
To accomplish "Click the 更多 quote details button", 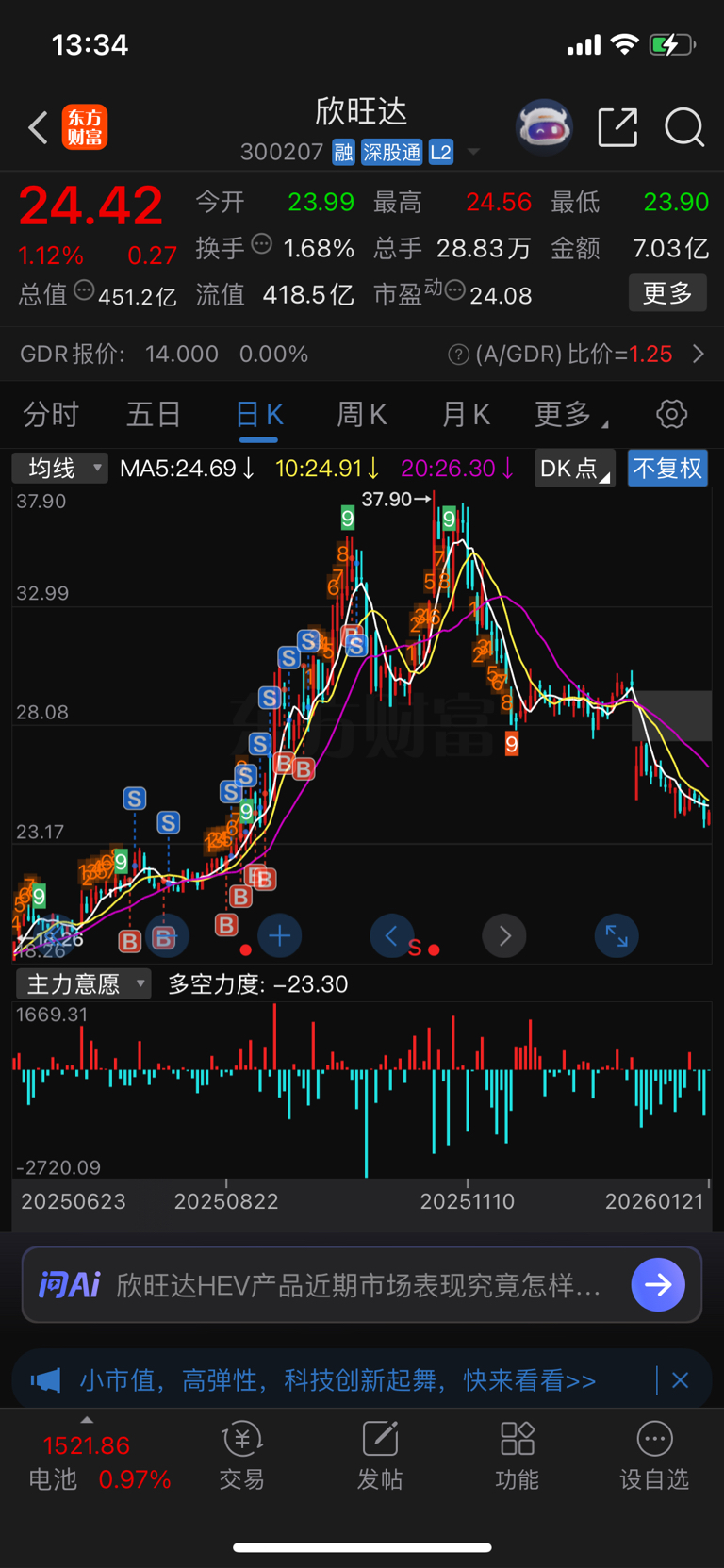I will [667, 293].
